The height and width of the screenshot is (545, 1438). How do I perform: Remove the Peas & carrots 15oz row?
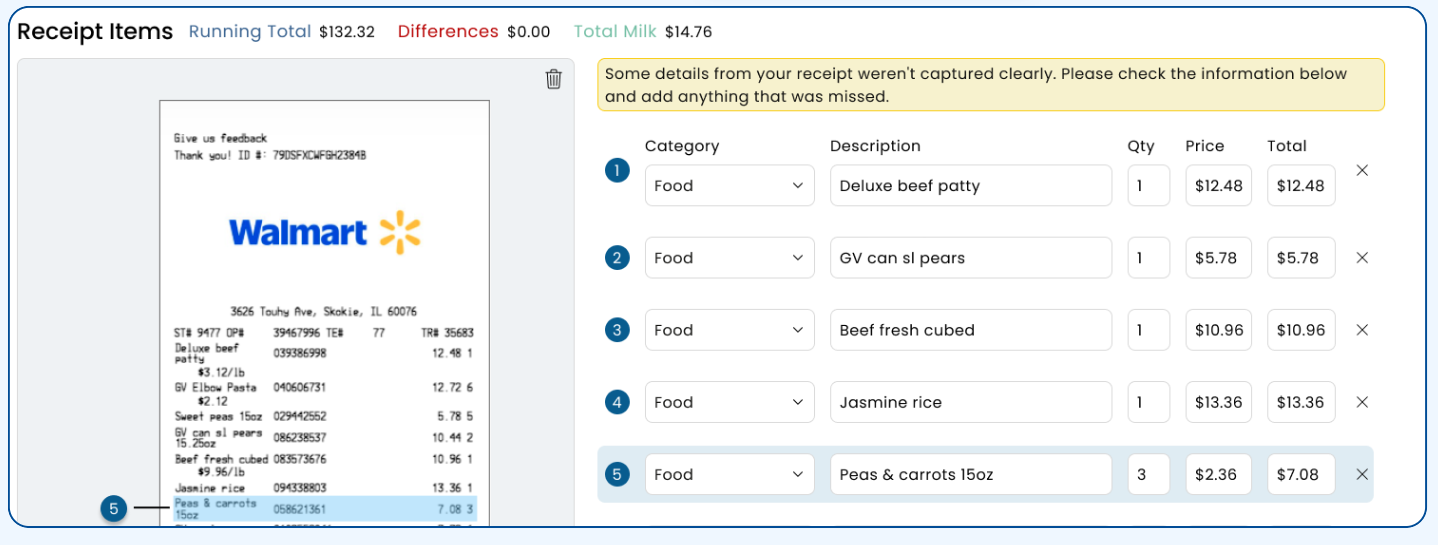(1362, 474)
